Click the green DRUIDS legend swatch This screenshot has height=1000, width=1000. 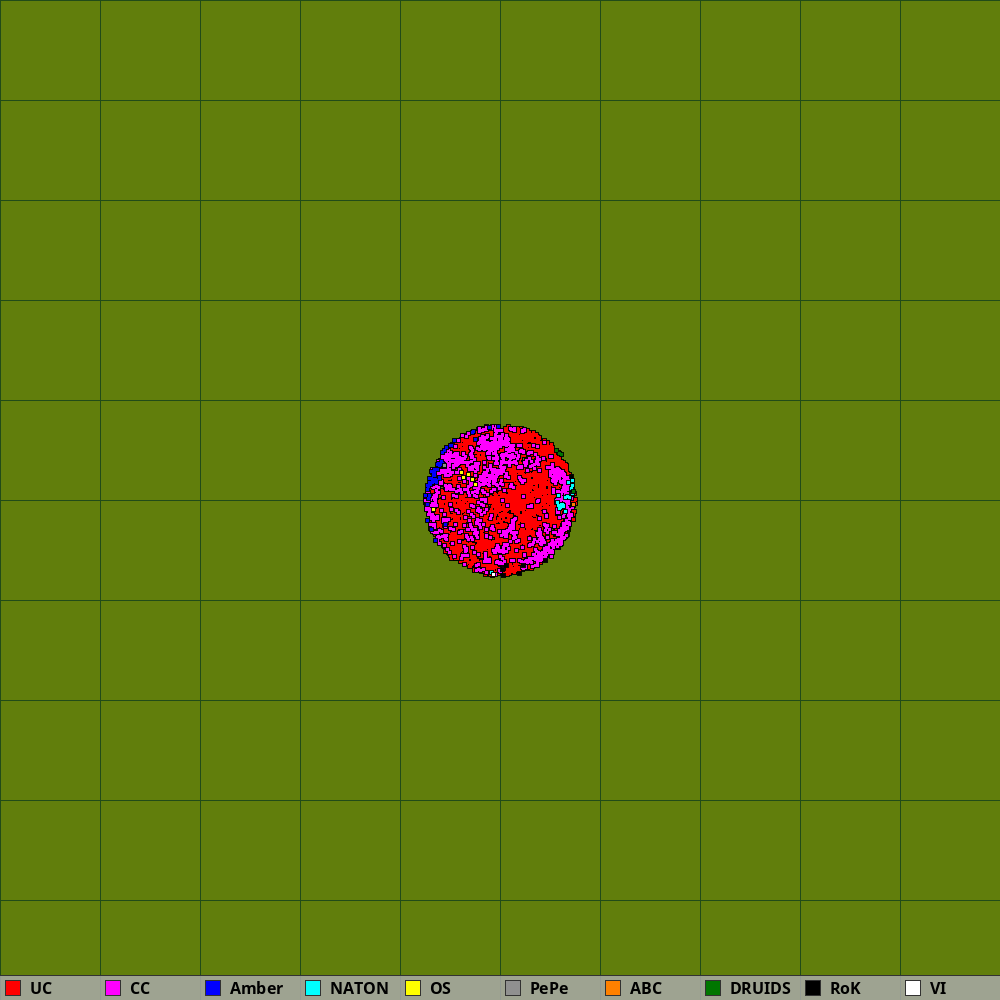point(713,988)
